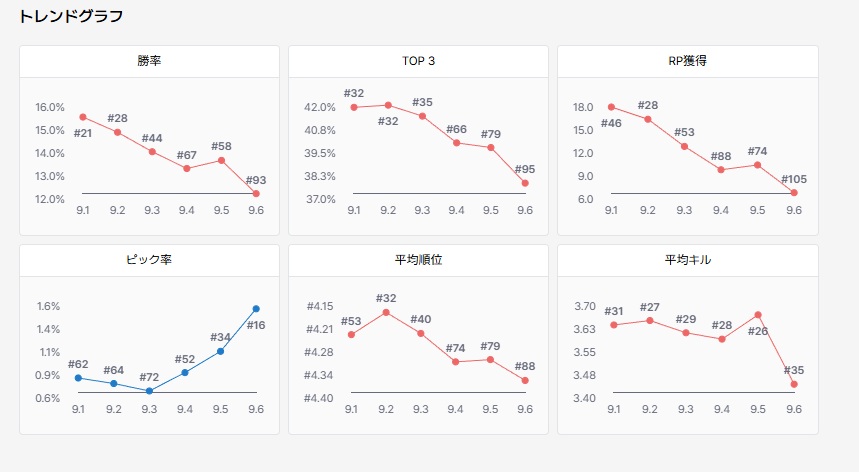Click the #93 data point in 勝率 chart
The width and height of the screenshot is (859, 472).
click(256, 193)
